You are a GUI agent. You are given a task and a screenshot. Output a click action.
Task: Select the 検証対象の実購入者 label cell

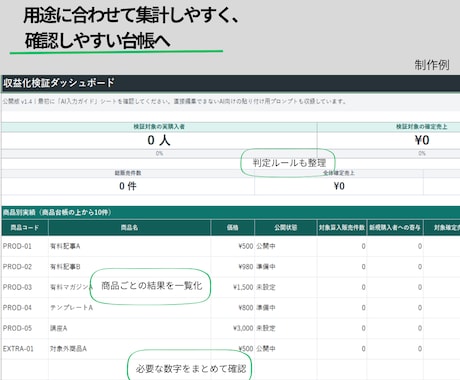click(159, 127)
